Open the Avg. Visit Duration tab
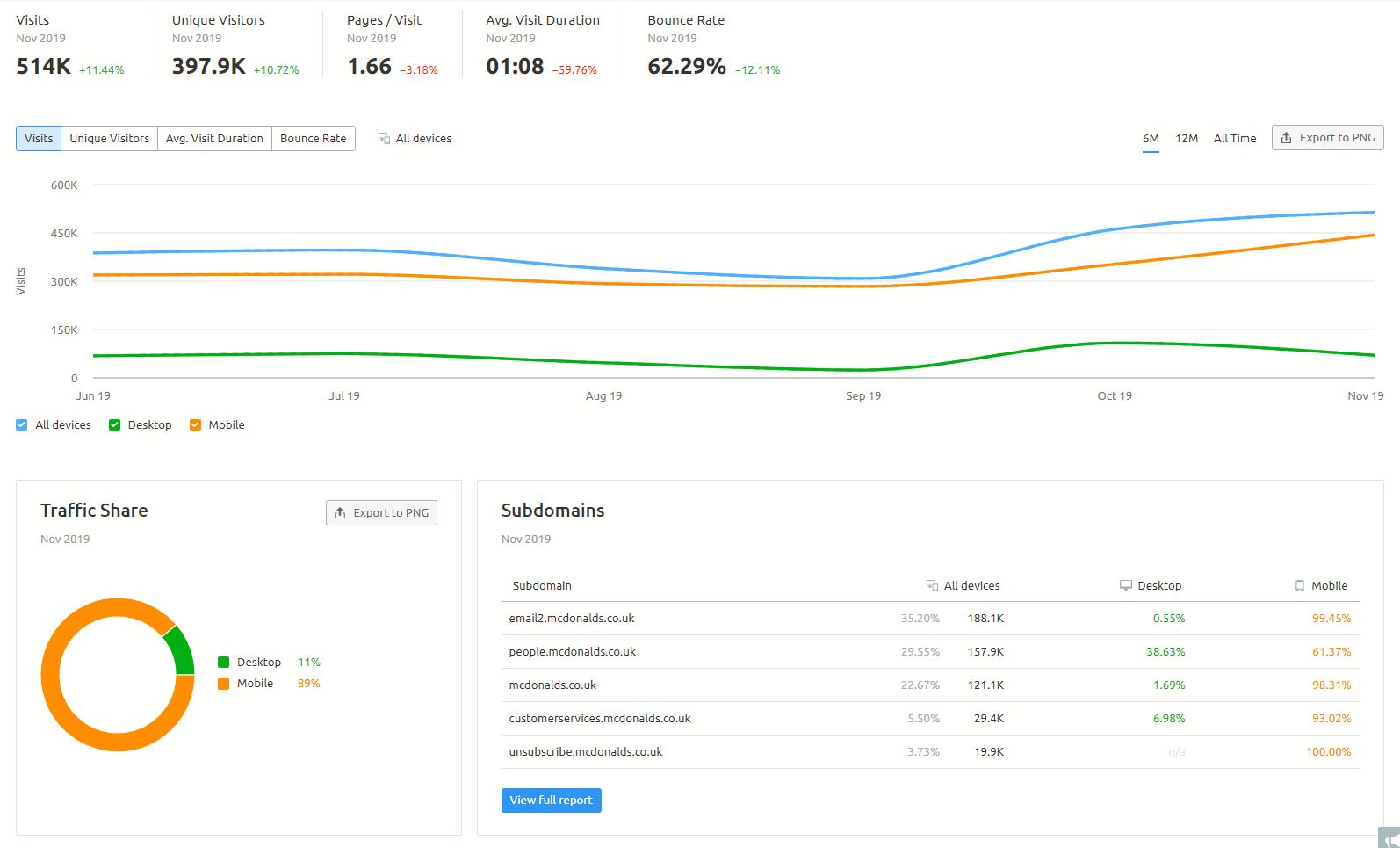Viewport: 1400px width, 848px height. [x=214, y=139]
